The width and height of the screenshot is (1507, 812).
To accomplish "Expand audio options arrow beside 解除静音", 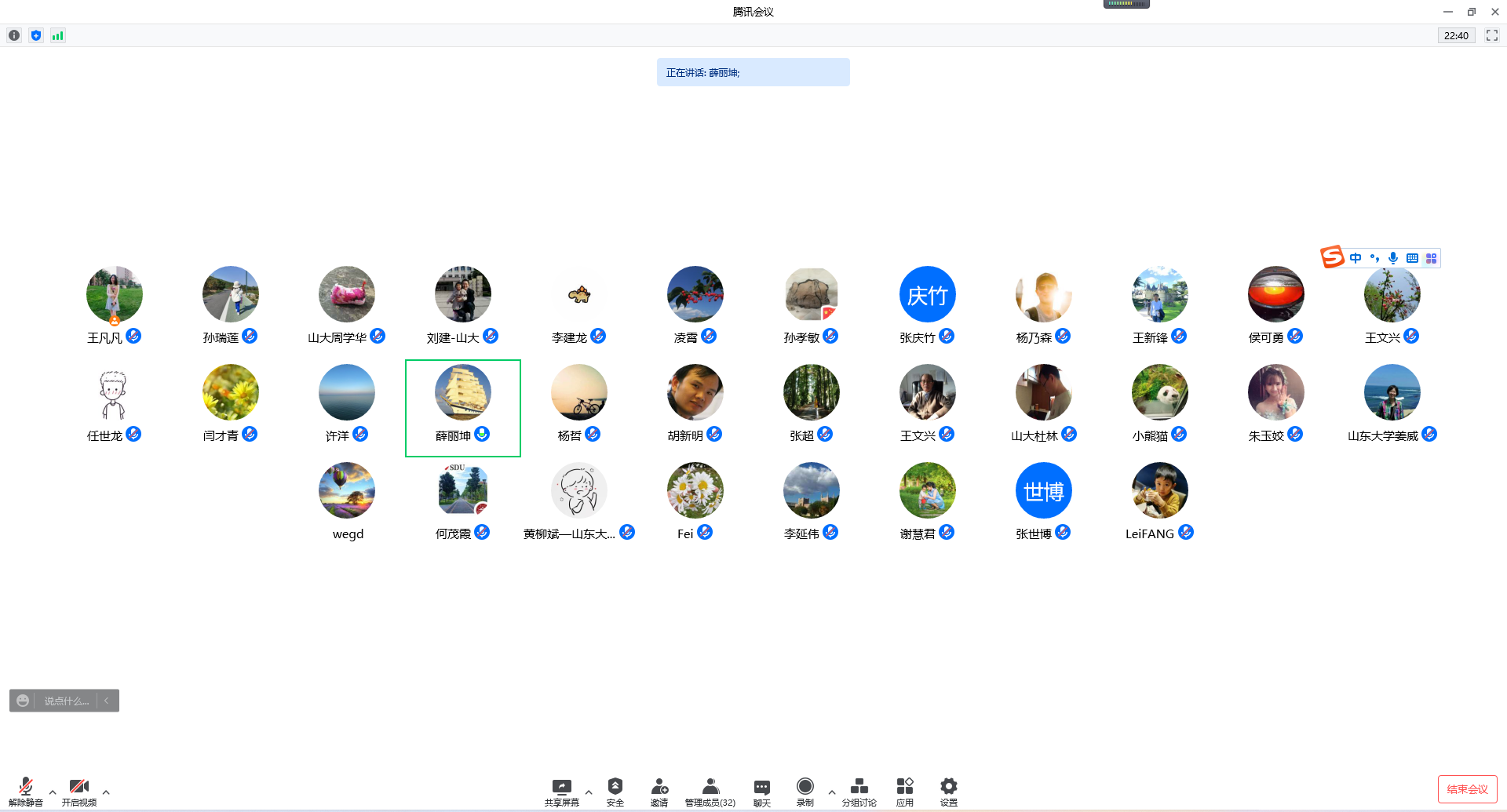I will pyautogui.click(x=53, y=792).
